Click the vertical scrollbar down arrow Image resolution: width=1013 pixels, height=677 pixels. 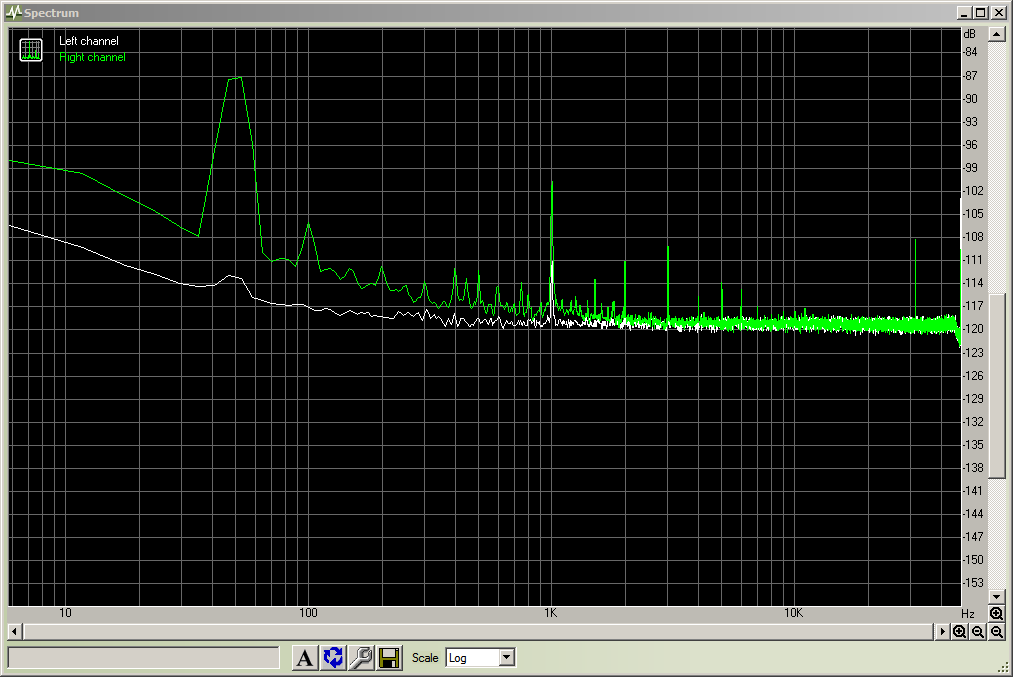click(997, 597)
